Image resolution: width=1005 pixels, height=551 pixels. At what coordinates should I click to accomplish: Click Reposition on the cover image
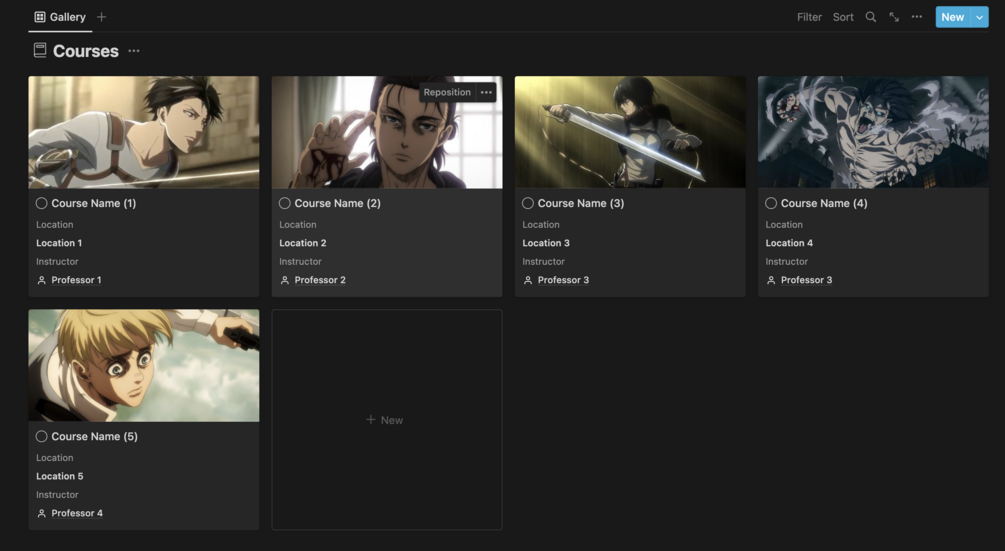coord(447,92)
